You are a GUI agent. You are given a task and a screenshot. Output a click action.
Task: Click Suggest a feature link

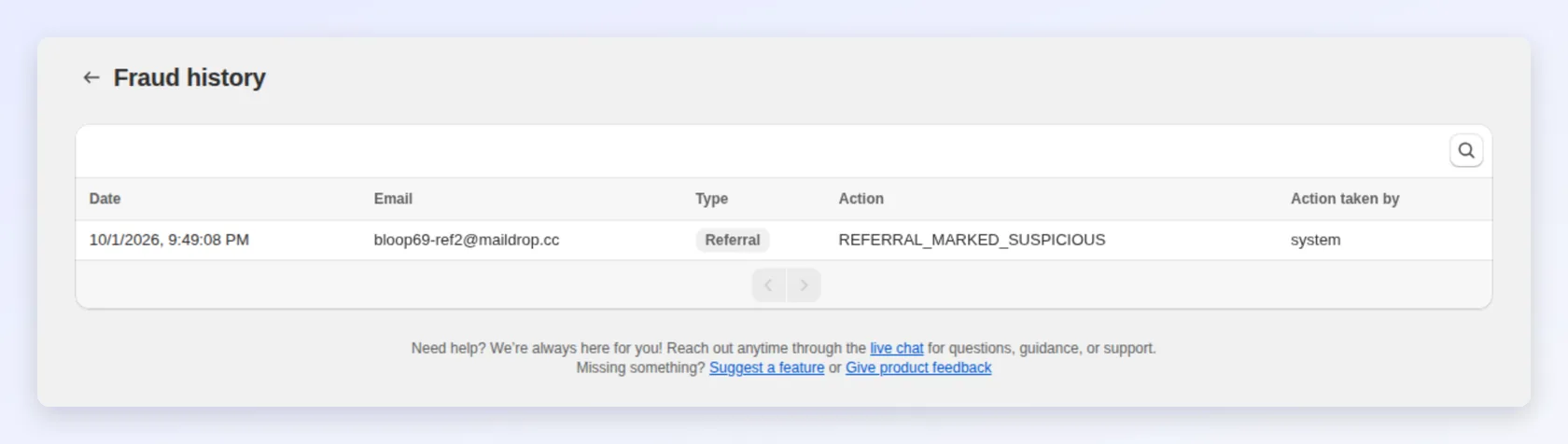click(766, 368)
